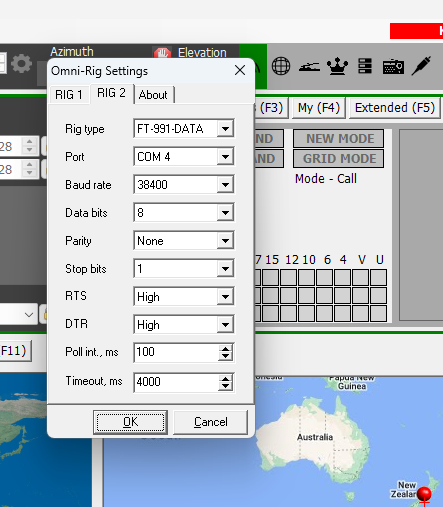Screen dimensions: 443x507
Task: Open the gear settings icon beside Azimuth
Action: tap(21, 63)
